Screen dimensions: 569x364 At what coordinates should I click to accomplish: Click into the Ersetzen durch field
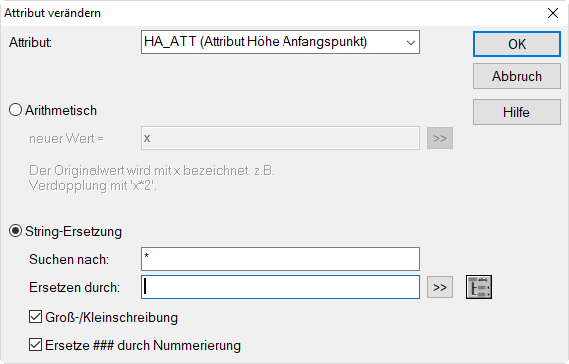pyautogui.click(x=280, y=287)
